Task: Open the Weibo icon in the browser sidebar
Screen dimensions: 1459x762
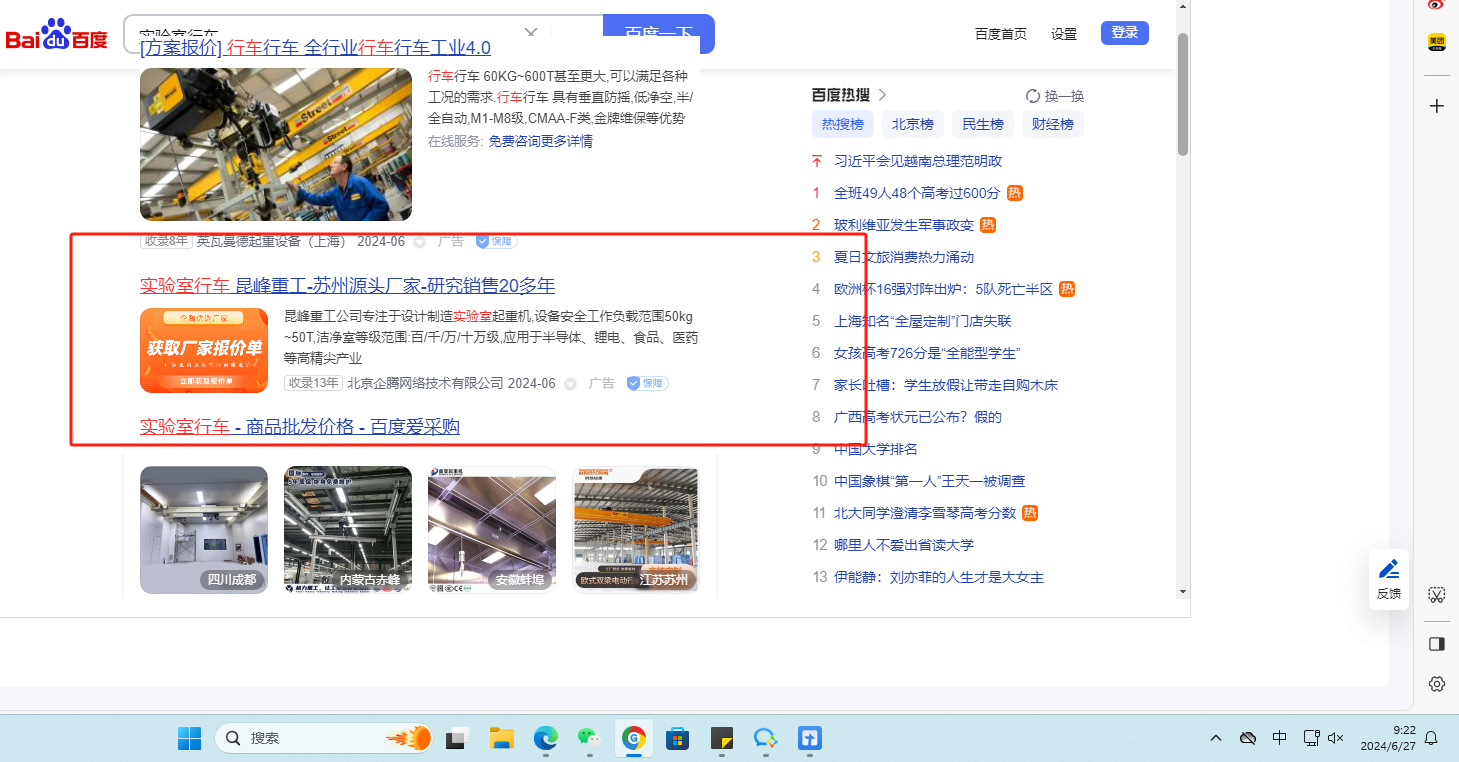Action: [1437, 5]
